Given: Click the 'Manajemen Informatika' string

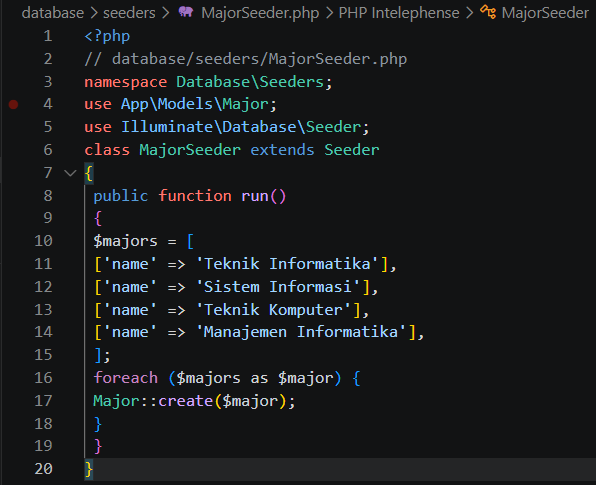Looking at the screenshot, I should 301,332.
